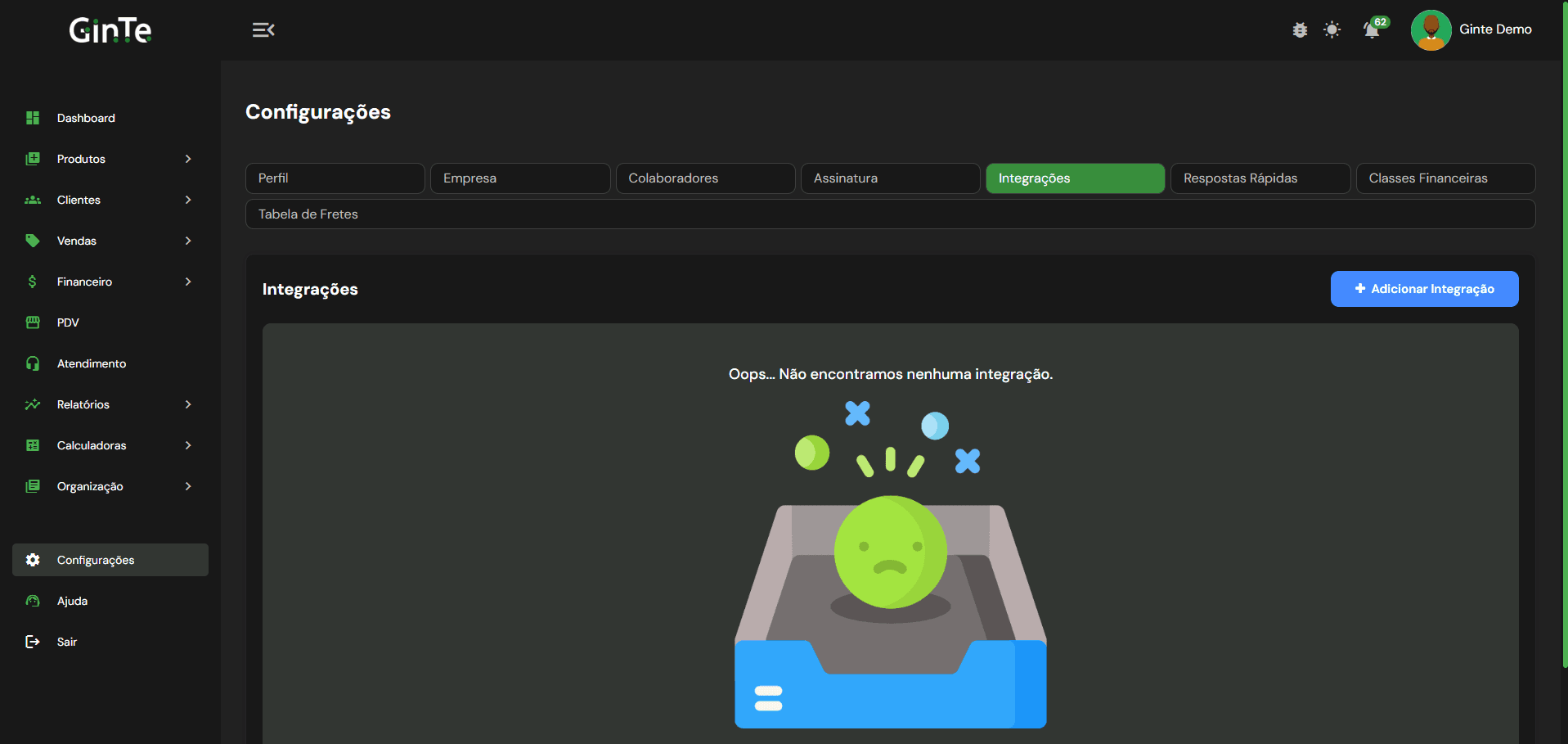Select Sair to log out
This screenshot has width=1568, height=744.
point(110,642)
